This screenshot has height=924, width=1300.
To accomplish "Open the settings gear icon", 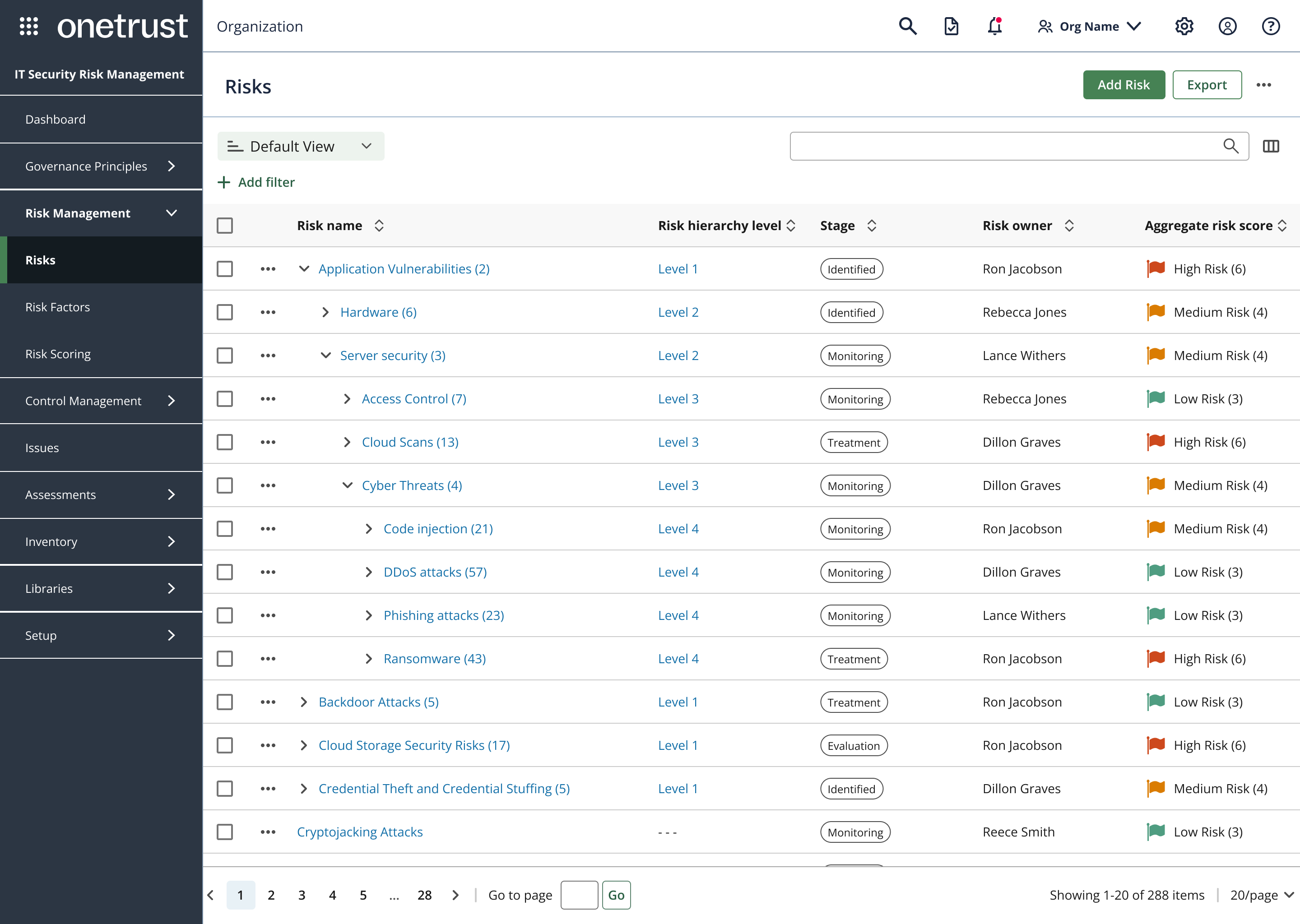I will coord(1184,26).
